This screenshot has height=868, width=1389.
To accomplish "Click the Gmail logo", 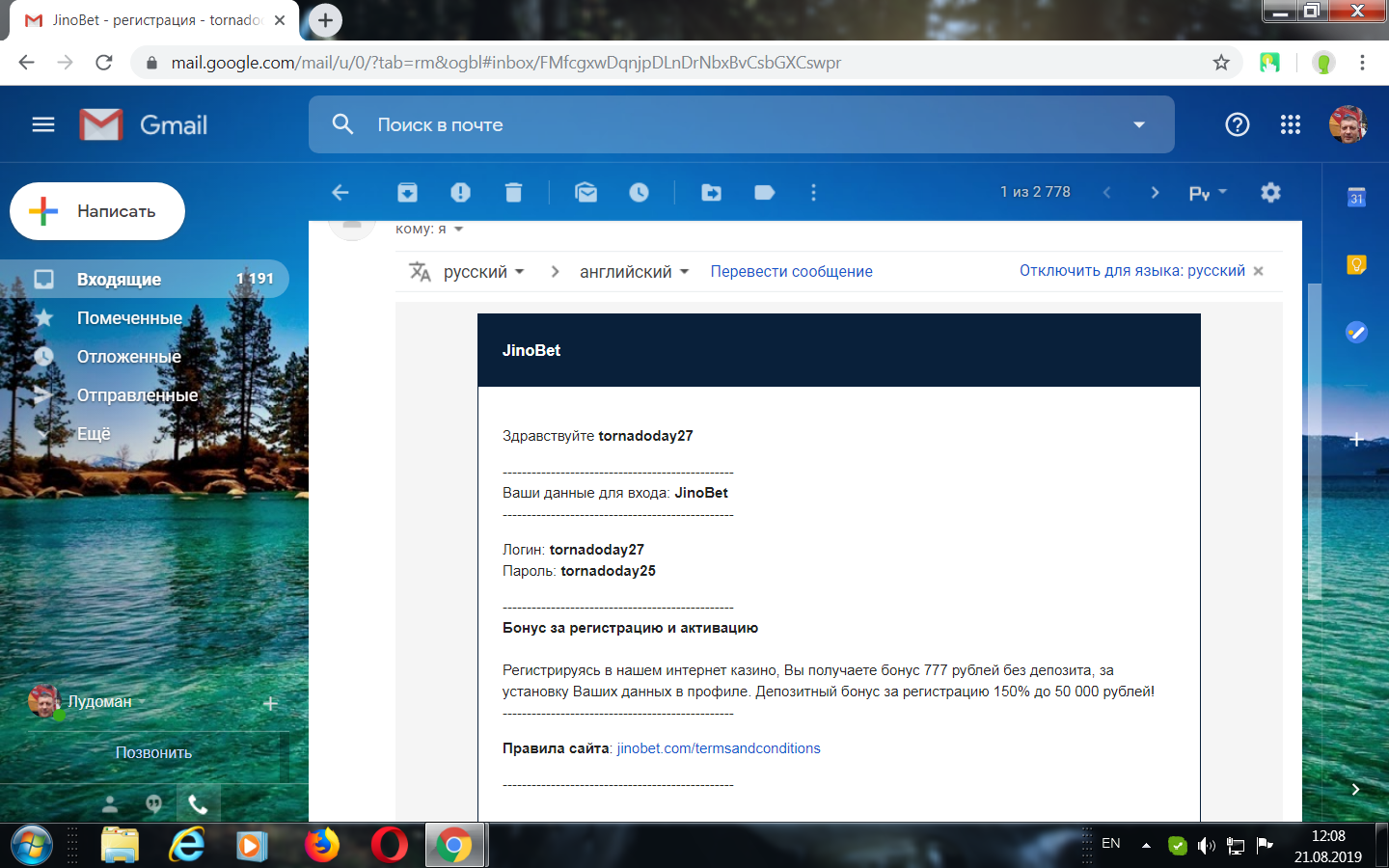I will pos(144,124).
